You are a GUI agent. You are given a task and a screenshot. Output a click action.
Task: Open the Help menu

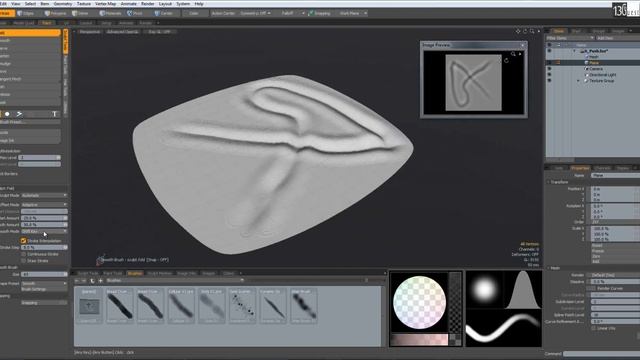point(199,4)
